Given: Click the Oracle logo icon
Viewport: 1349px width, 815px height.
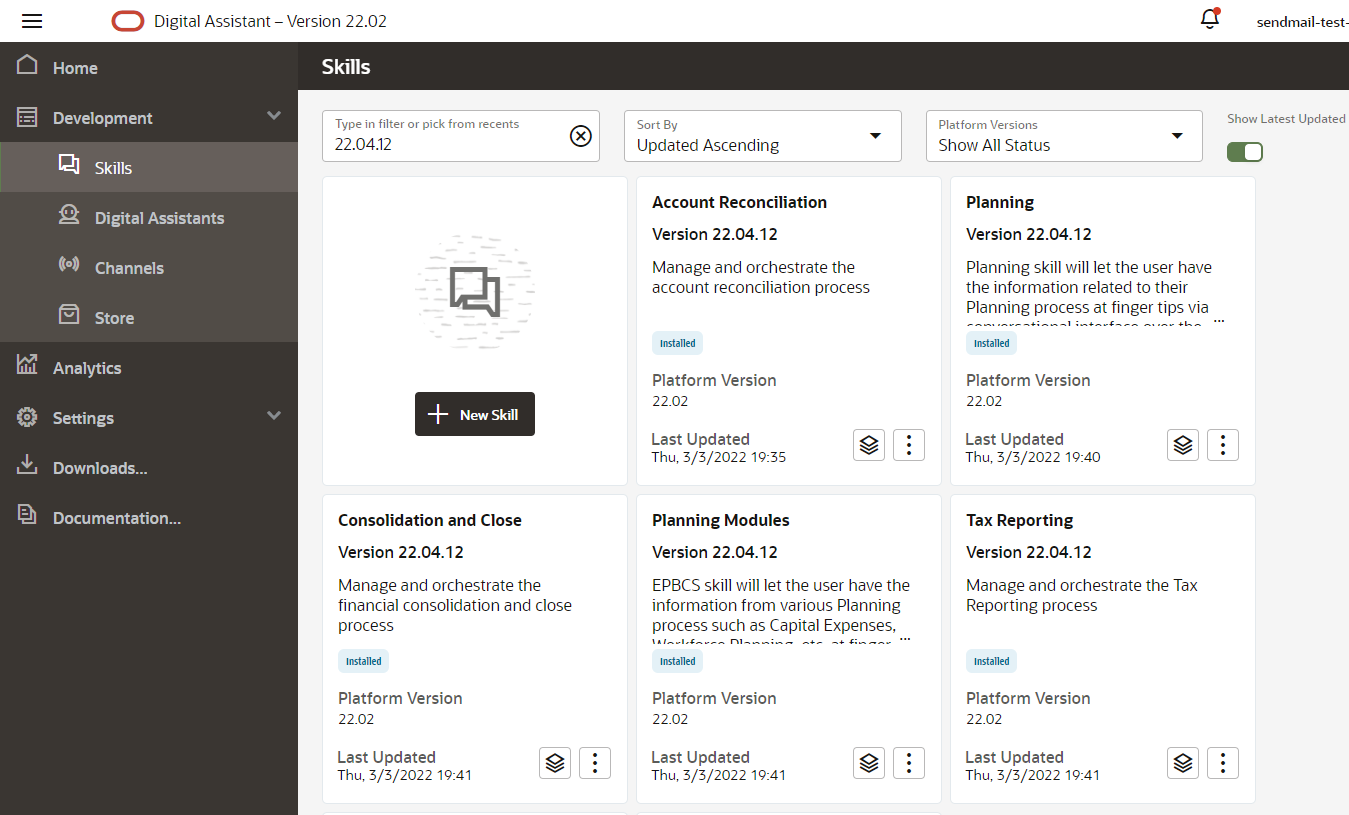Looking at the screenshot, I should coord(128,21).
